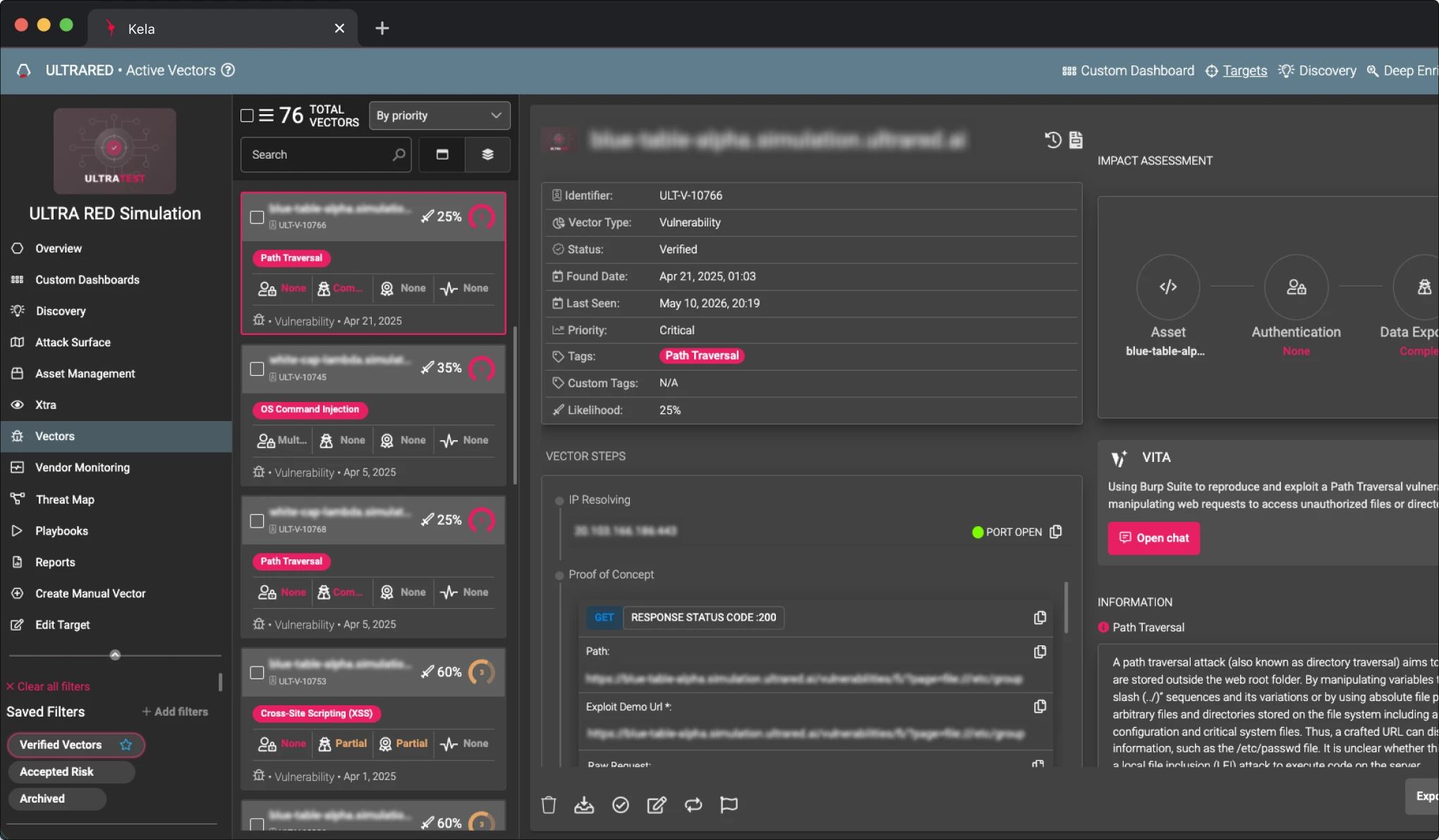Click the verify checkmark circle icon
Viewport: 1439px width, 840px height.
click(x=621, y=805)
